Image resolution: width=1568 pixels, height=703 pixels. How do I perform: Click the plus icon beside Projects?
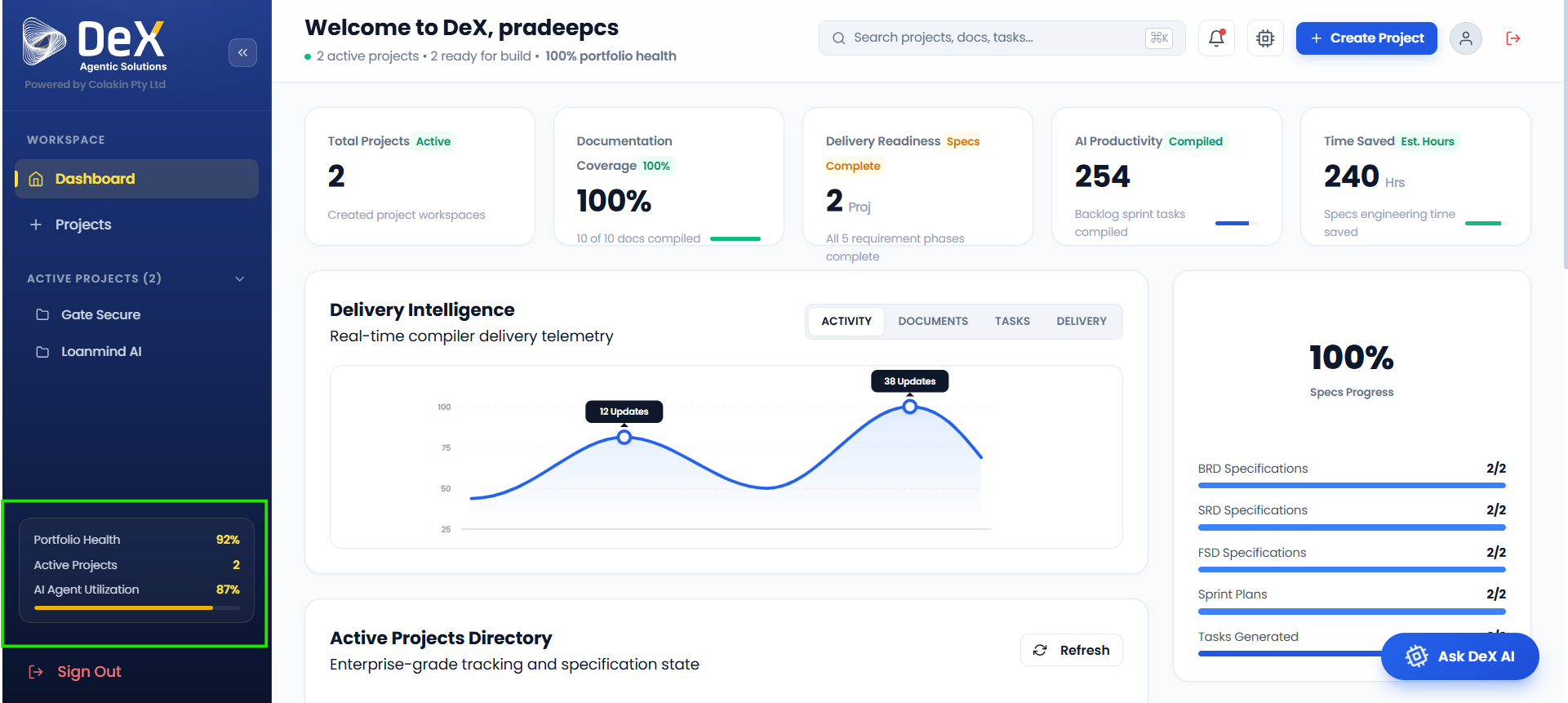(x=36, y=225)
